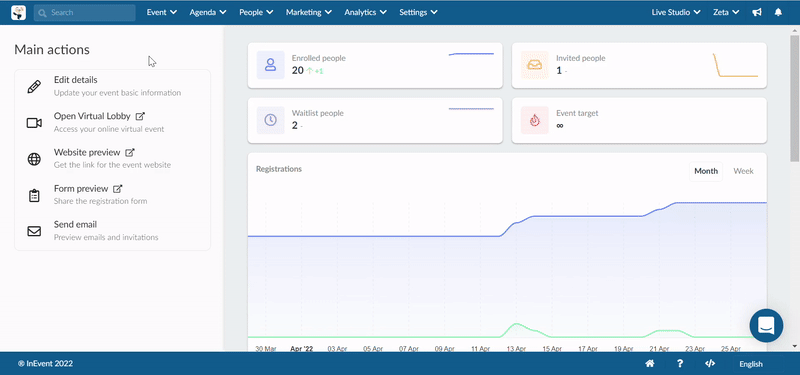800x375 pixels.
Task: Expand the Live Studio dropdown
Action: tap(676, 12)
